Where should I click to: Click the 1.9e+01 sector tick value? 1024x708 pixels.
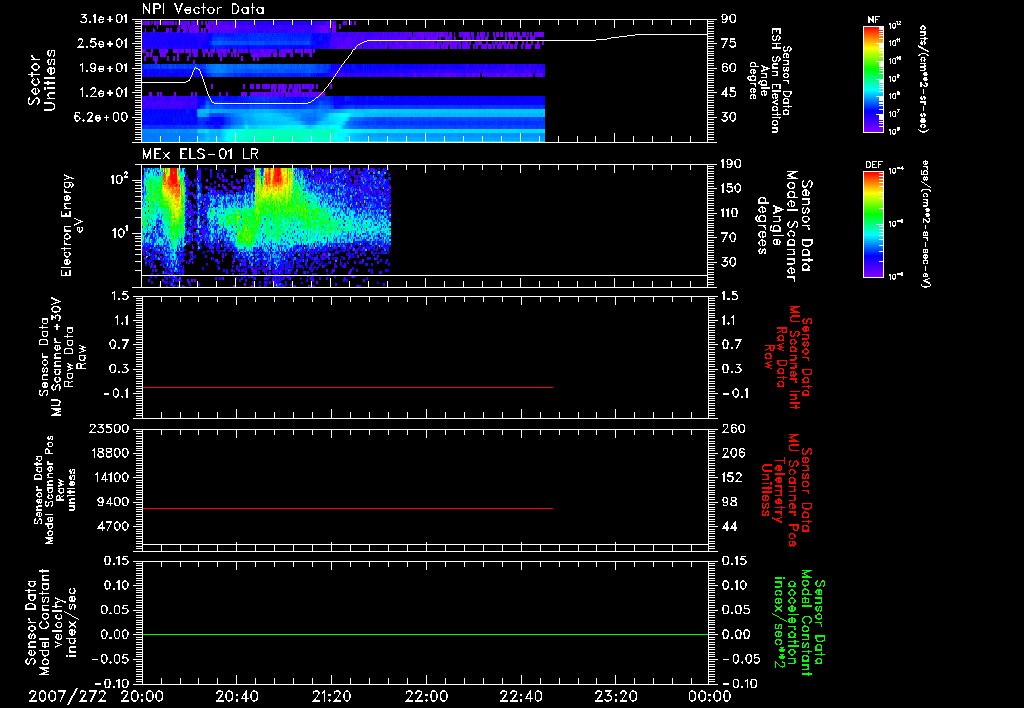103,68
